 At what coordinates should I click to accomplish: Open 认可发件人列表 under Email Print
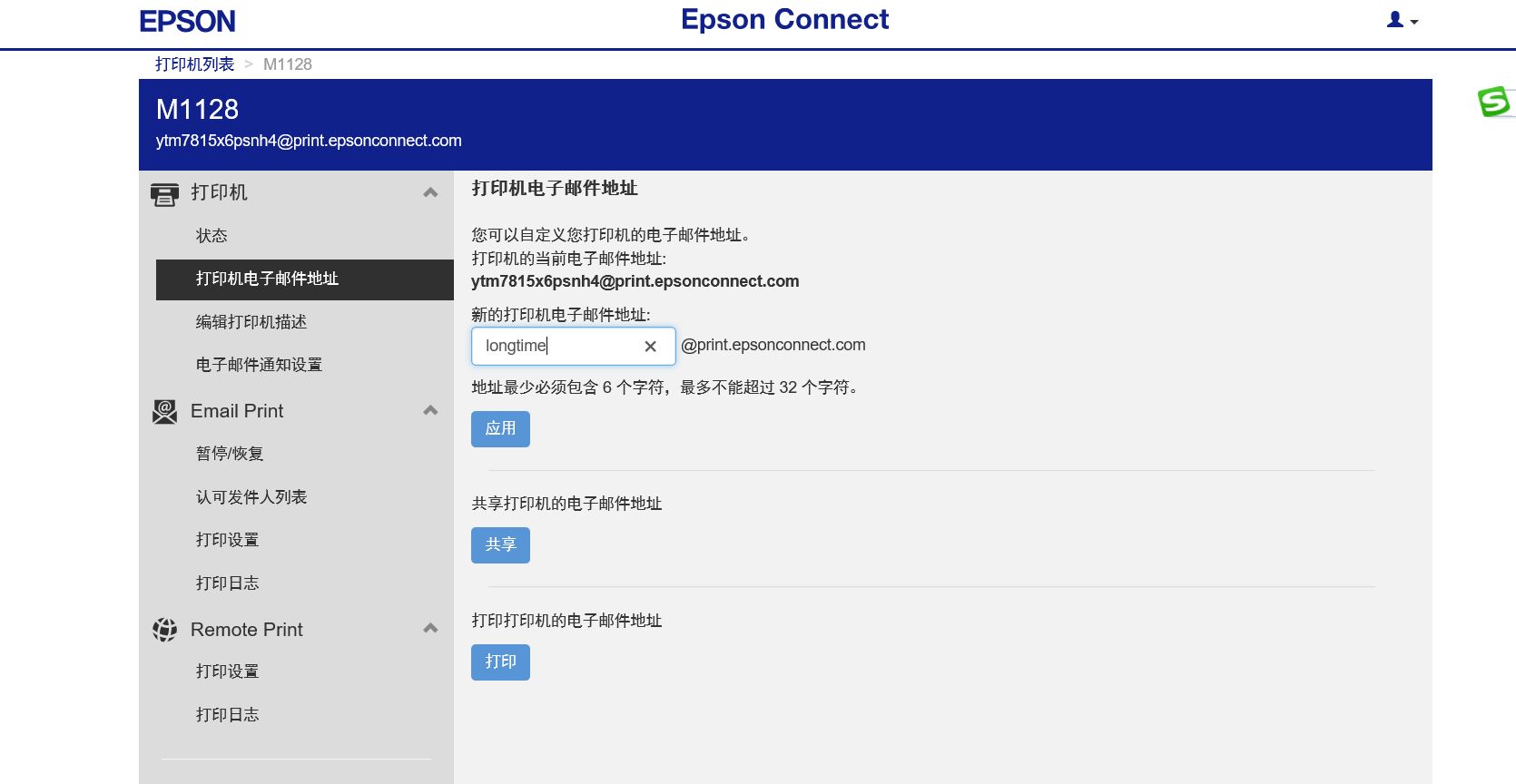pyautogui.click(x=251, y=497)
